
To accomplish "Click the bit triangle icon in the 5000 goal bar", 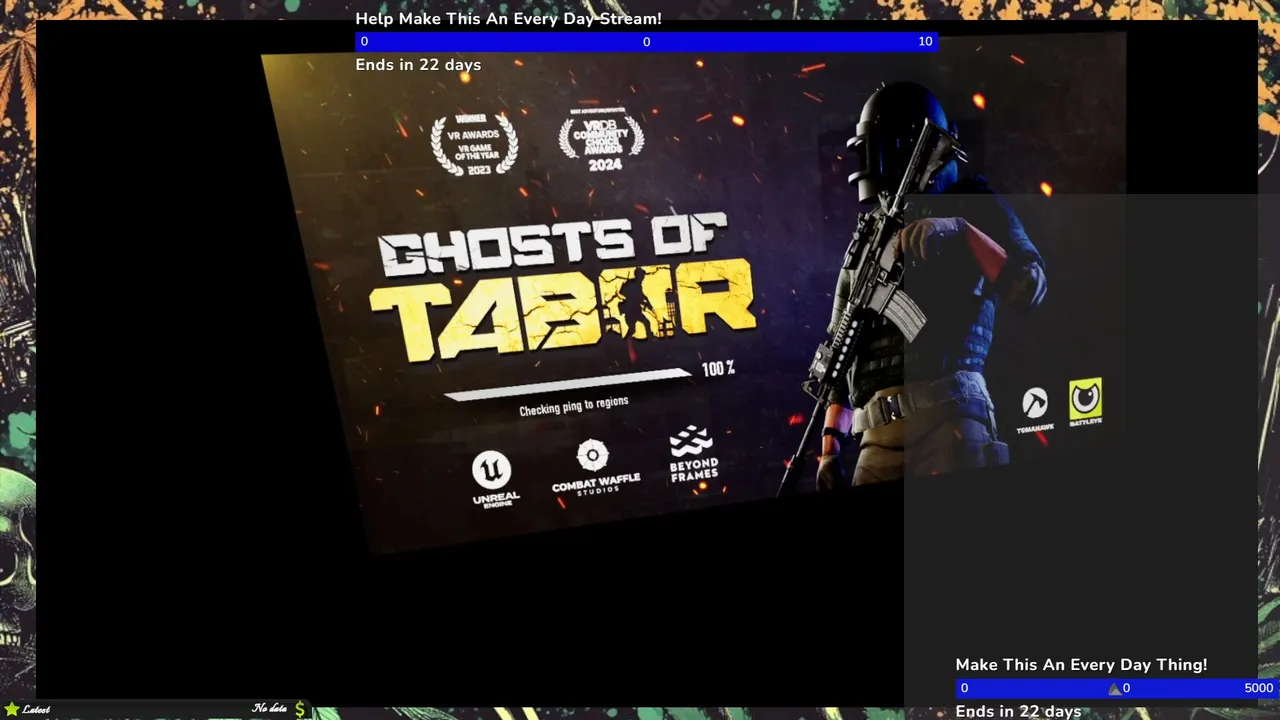I will click(x=1115, y=689).
